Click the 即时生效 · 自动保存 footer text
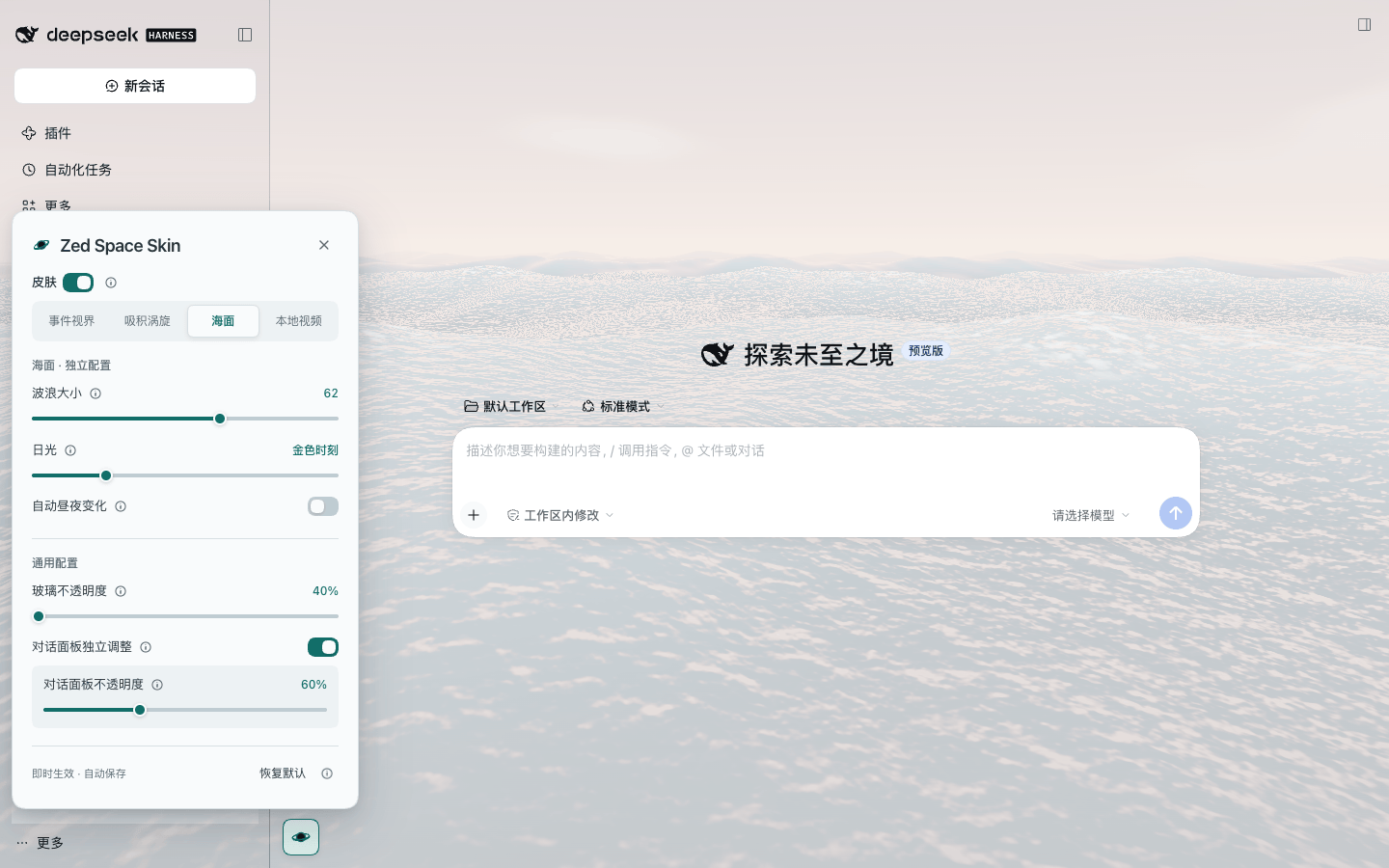 [79, 773]
